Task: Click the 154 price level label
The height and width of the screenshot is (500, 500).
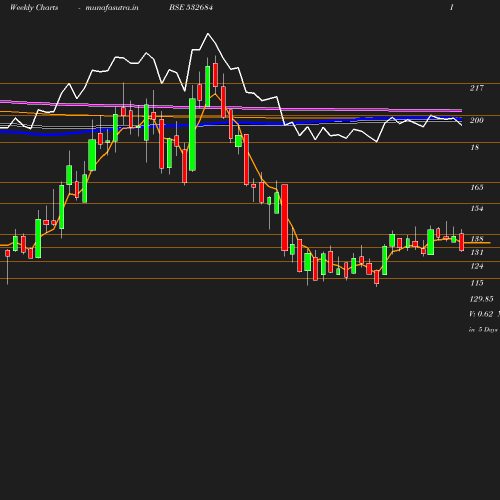Action: 477,208
